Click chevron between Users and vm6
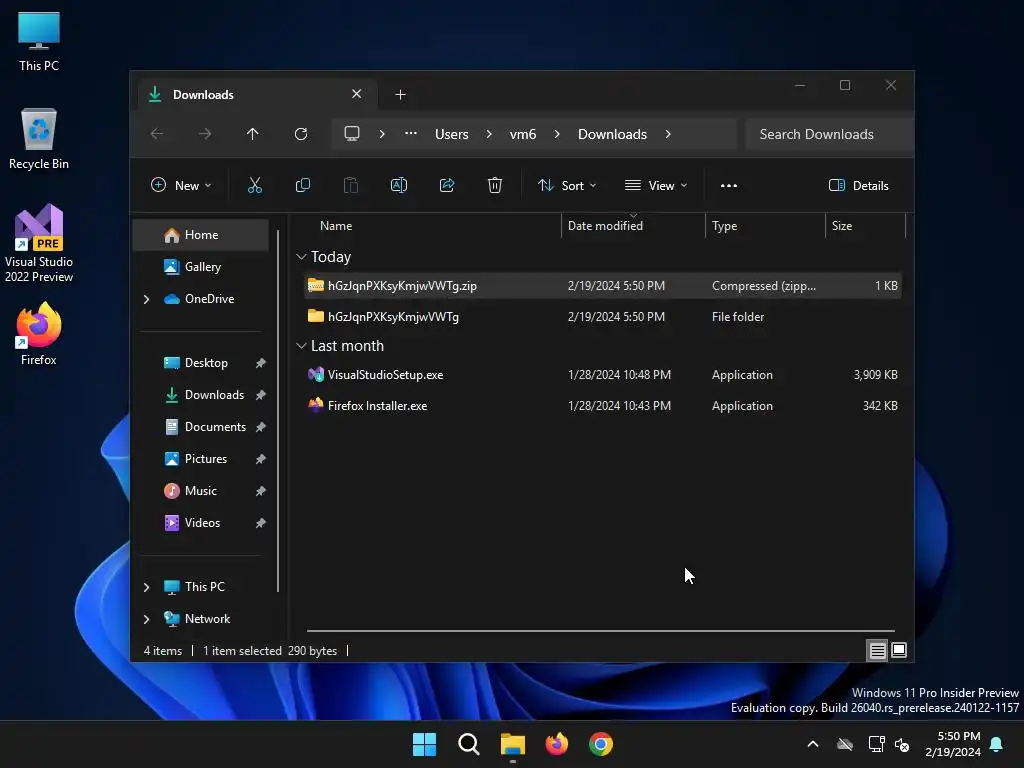The height and width of the screenshot is (768, 1024). [x=488, y=134]
